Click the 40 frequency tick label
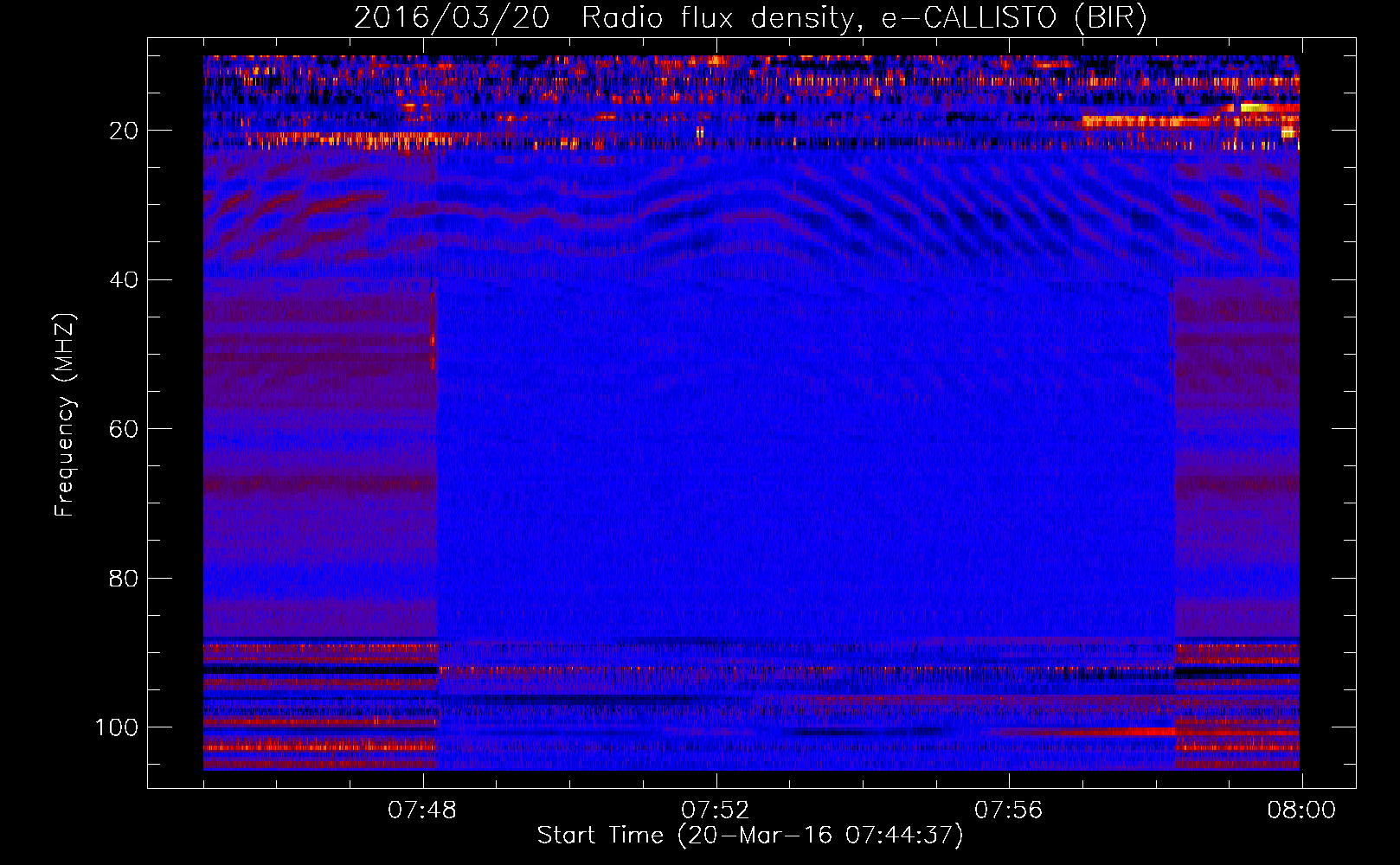Viewport: 1400px width, 865px height. [x=123, y=280]
